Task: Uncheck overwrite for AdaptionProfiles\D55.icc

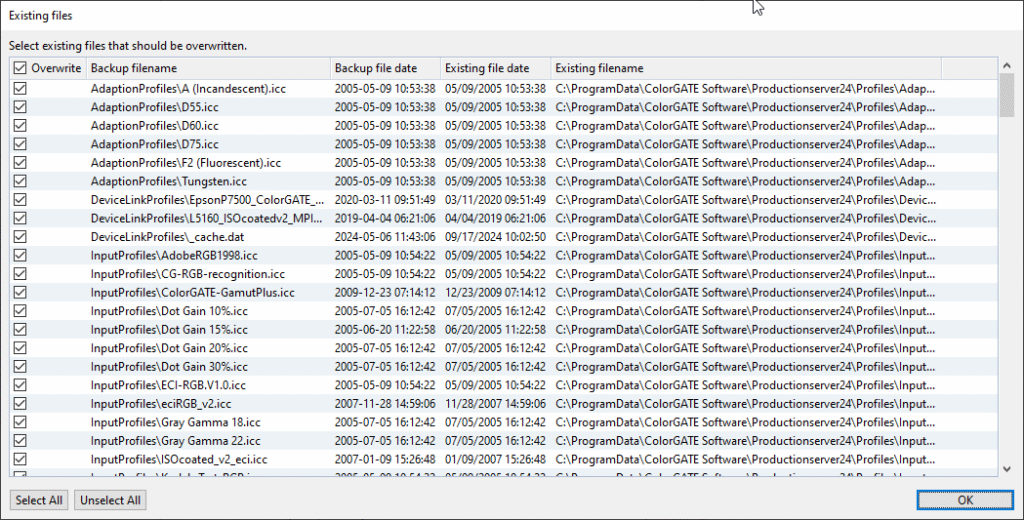Action: pos(20,106)
